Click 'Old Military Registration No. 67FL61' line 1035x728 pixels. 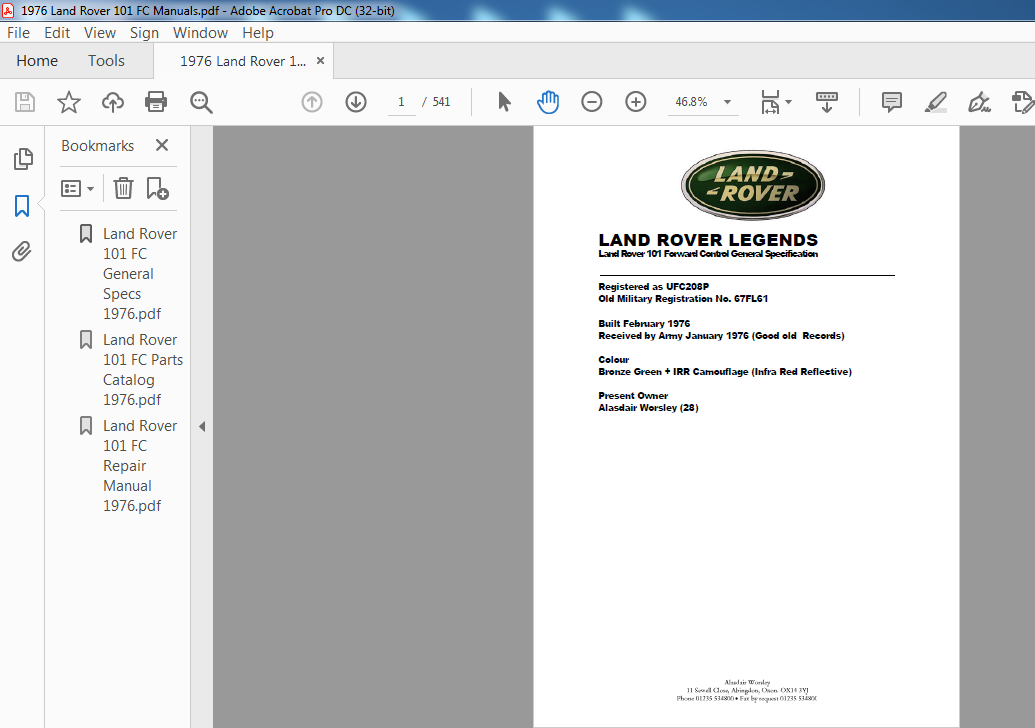pos(683,298)
